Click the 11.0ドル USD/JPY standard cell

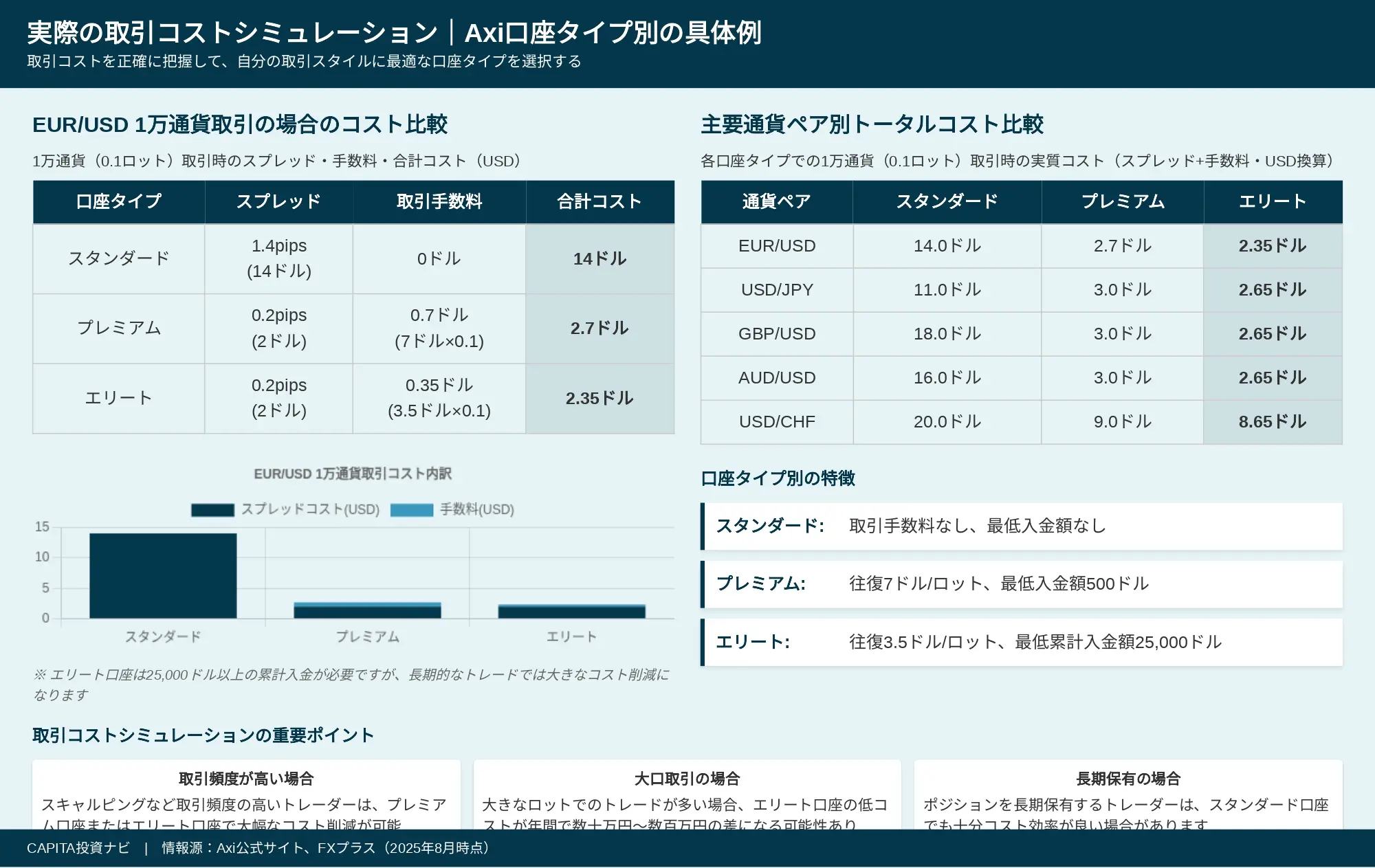[x=947, y=290]
